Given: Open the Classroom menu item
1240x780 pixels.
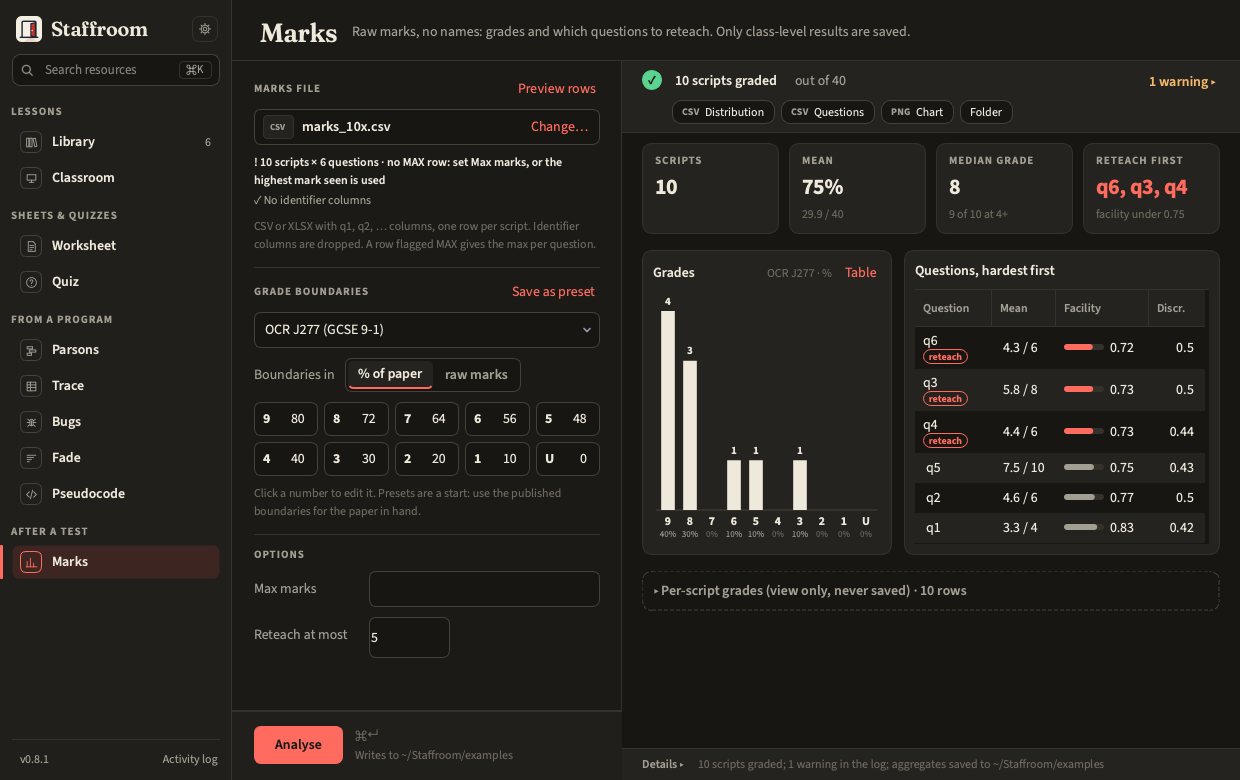Looking at the screenshot, I should click(x=116, y=178).
